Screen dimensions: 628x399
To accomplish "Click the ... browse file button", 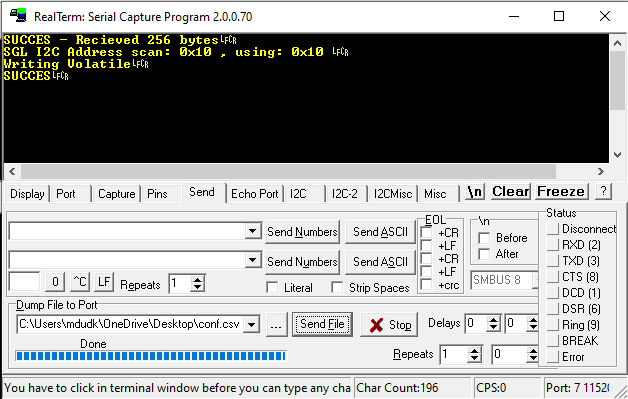I will 276,324.
